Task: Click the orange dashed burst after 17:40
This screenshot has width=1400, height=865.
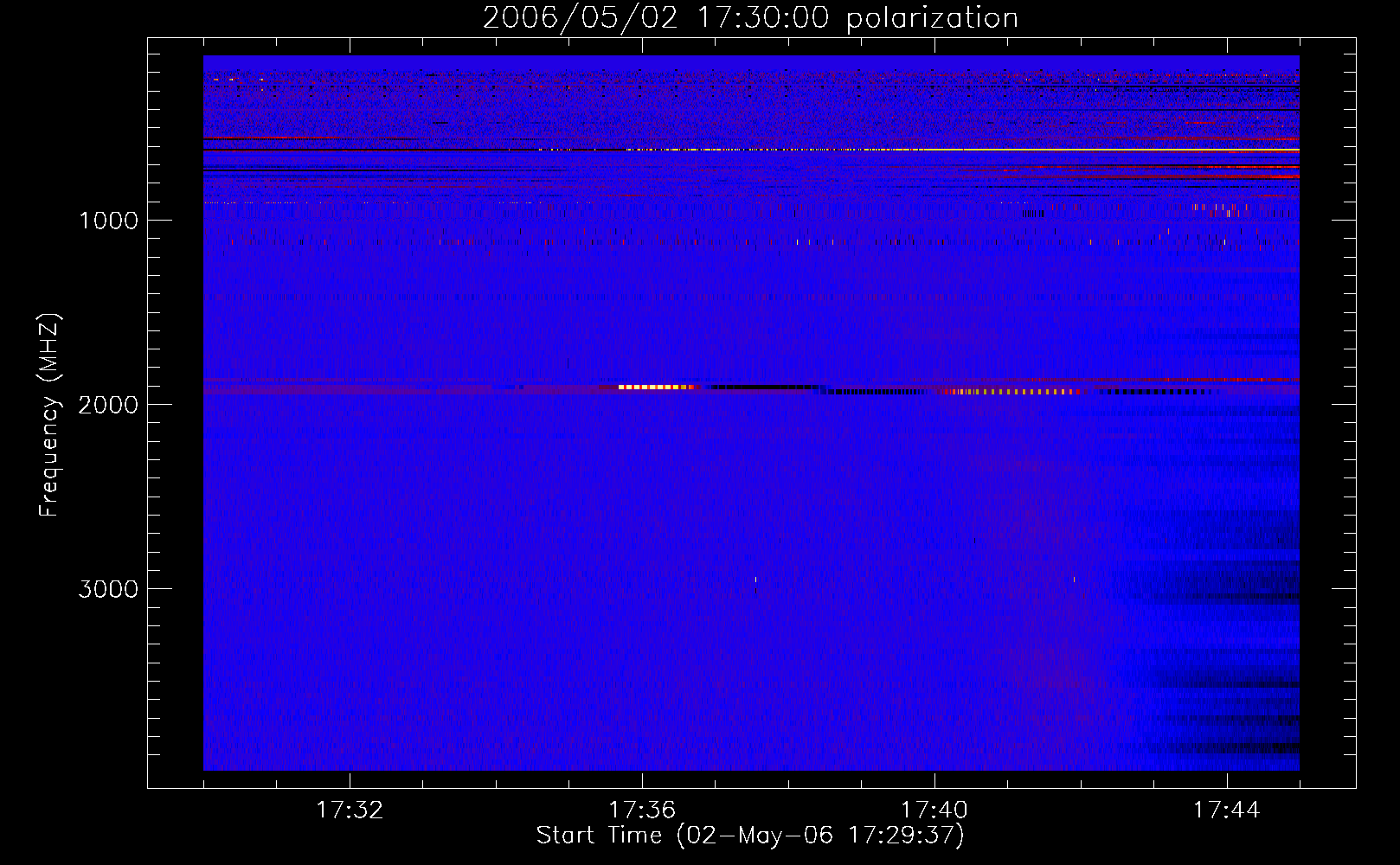Action: (x=1012, y=392)
